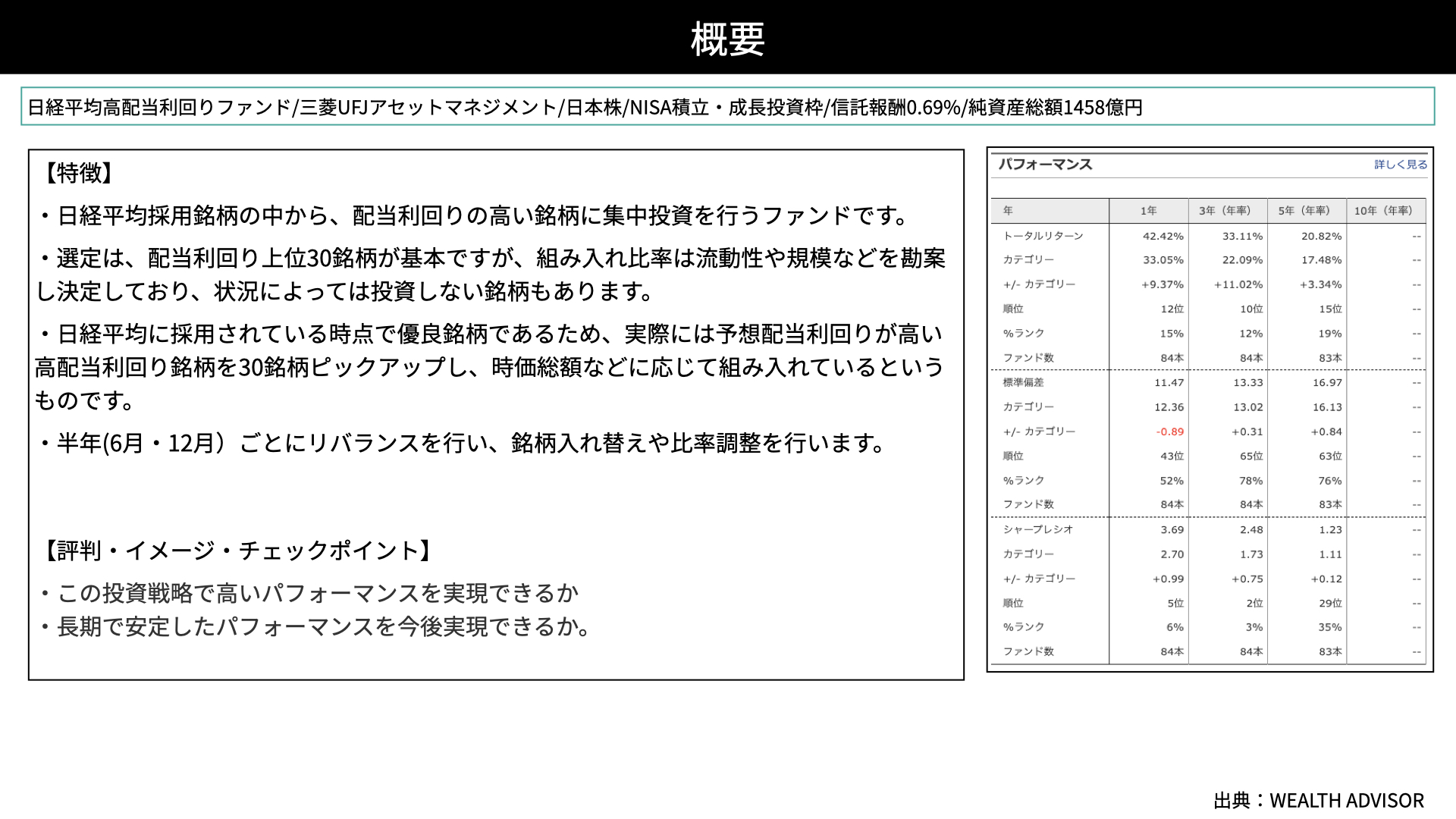Click the 出典：WEALTH ADVISOR source credit
The width and height of the screenshot is (1456, 819).
point(1319,801)
